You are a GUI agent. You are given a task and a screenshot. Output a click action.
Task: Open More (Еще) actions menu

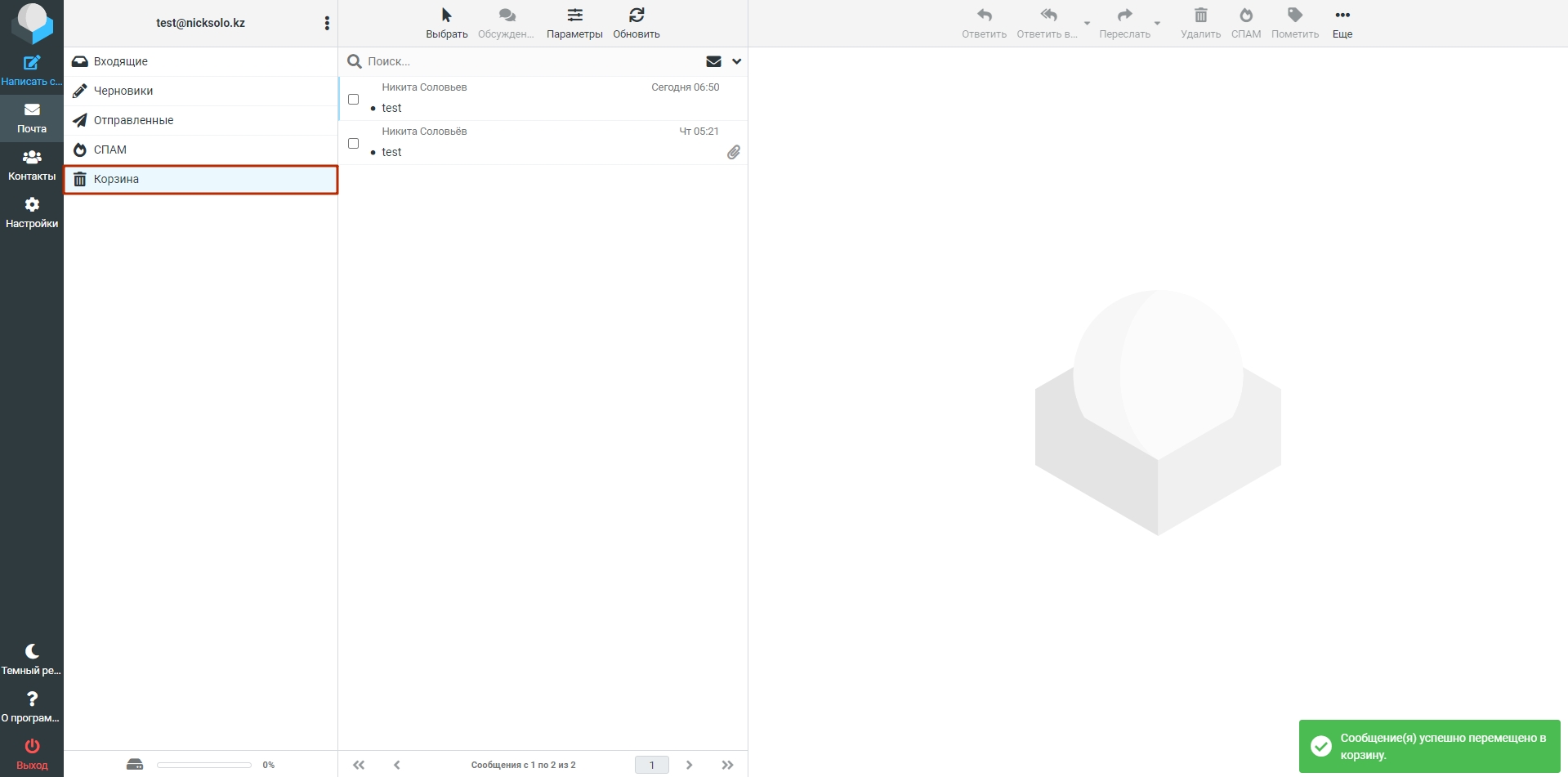1342,23
